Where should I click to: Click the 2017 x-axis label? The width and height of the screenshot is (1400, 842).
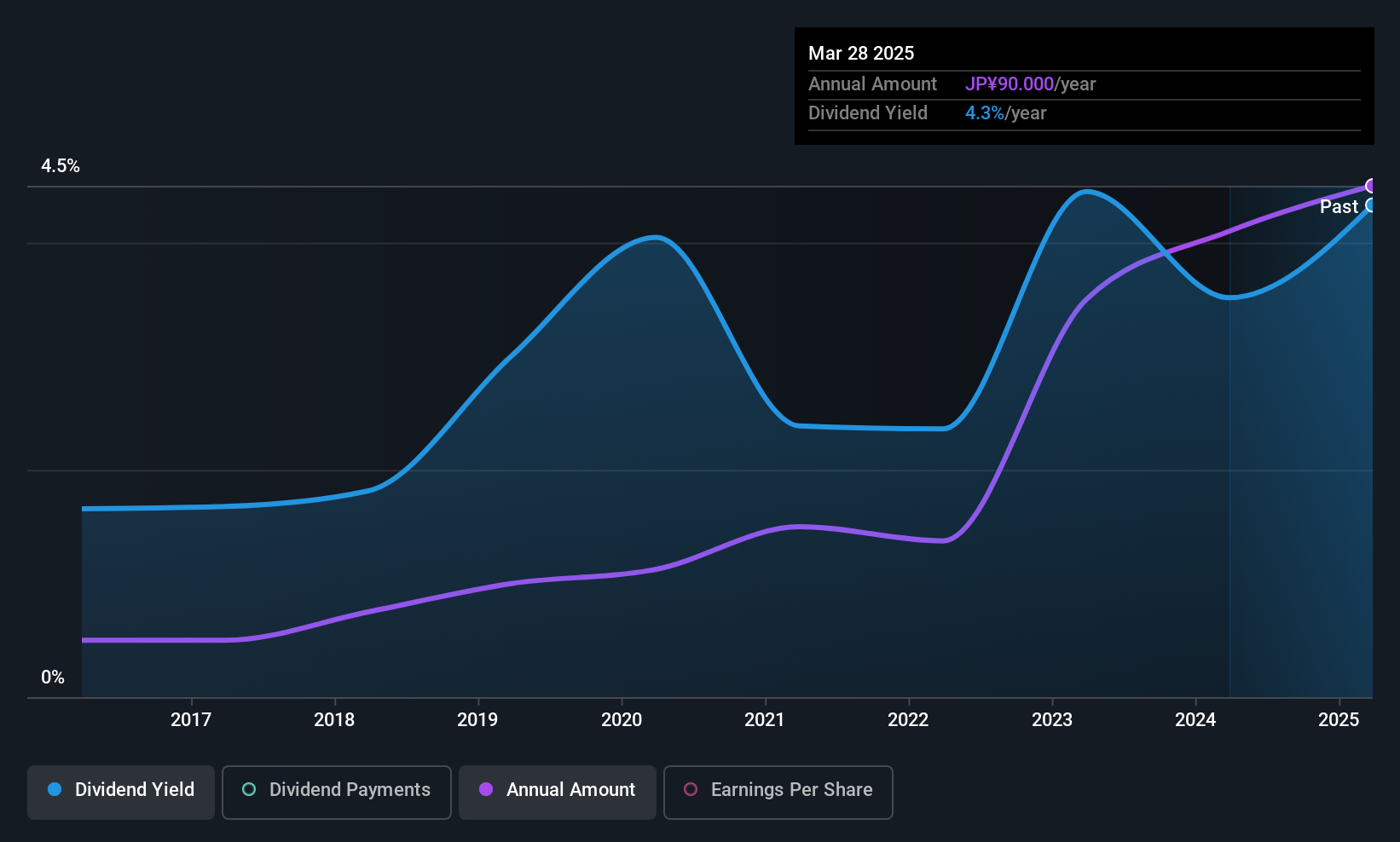[x=191, y=719]
